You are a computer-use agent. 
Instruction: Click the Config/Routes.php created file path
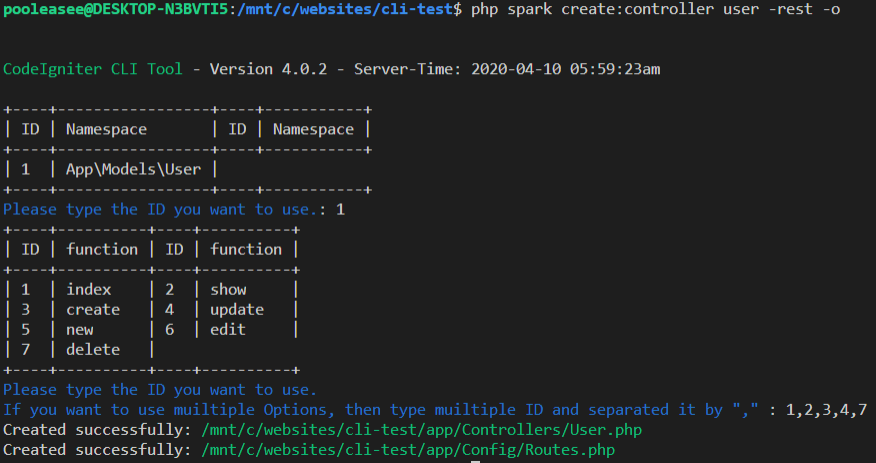(x=408, y=450)
